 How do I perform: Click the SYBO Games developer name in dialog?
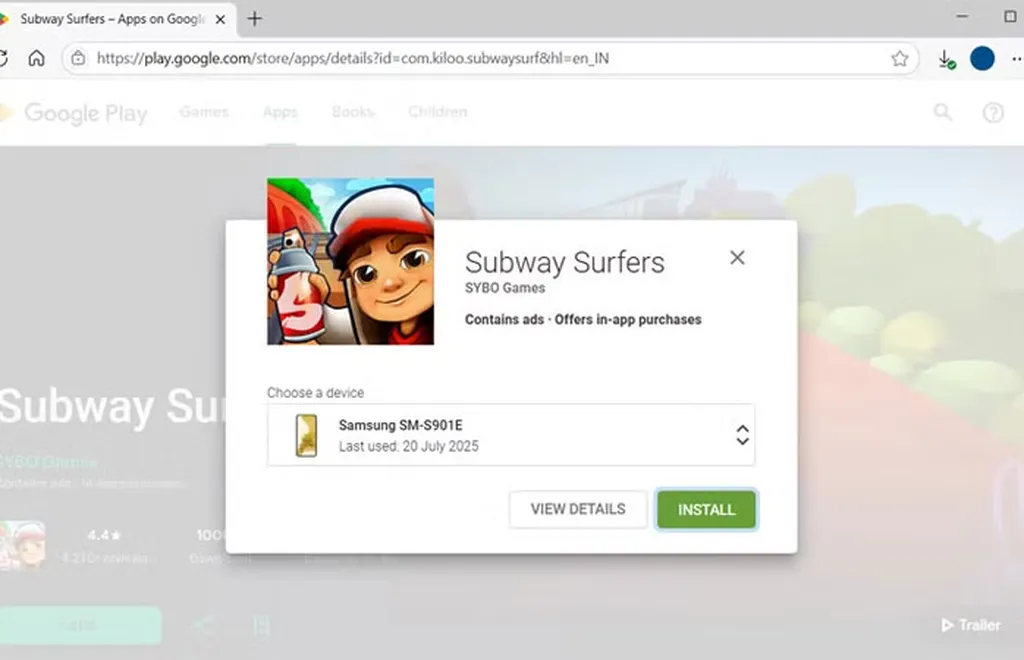click(x=505, y=288)
